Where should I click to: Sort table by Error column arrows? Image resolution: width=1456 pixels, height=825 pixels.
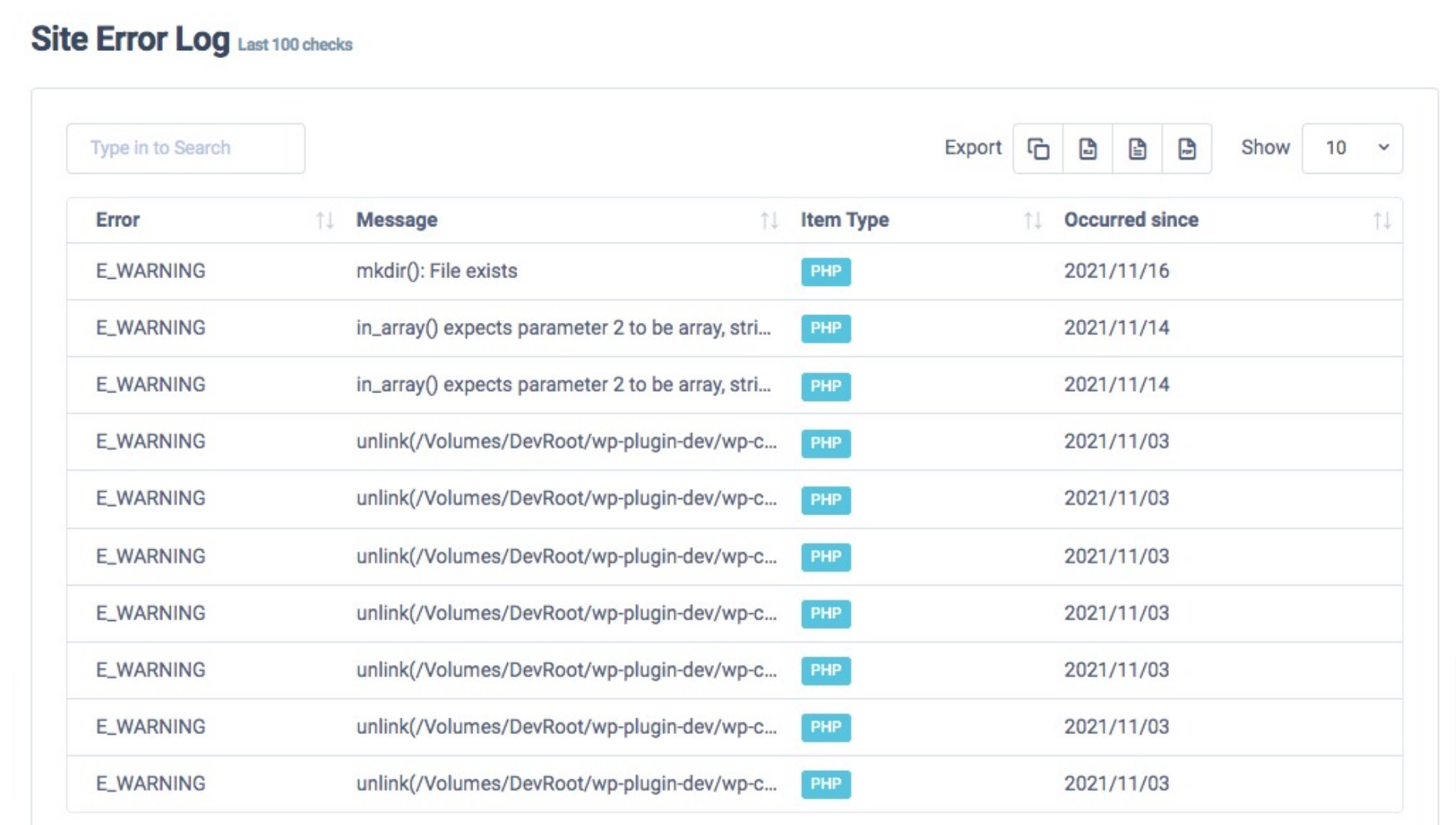[325, 221]
